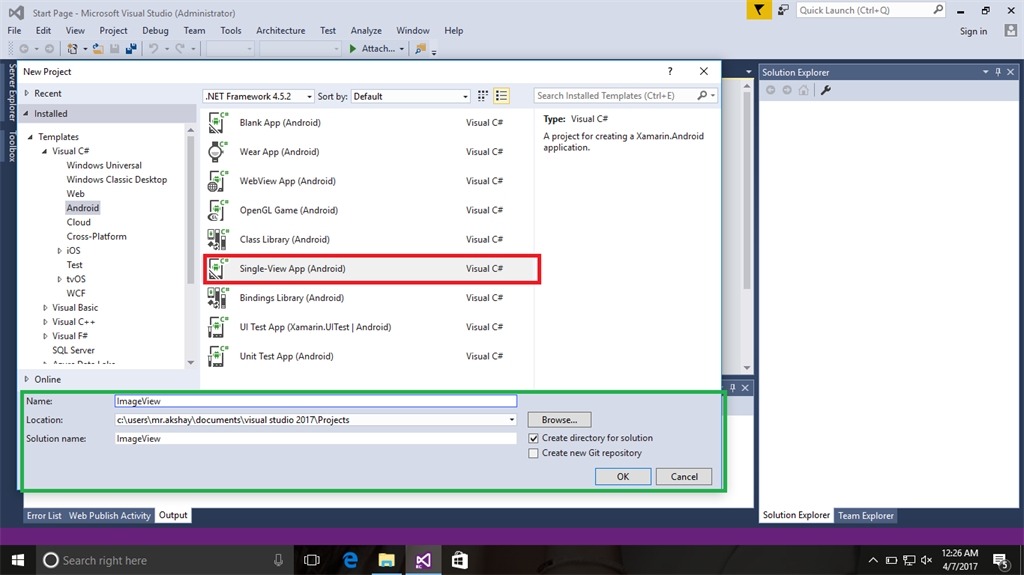Click the Windows Start button
The height and width of the screenshot is (575, 1024).
[x=18, y=560]
